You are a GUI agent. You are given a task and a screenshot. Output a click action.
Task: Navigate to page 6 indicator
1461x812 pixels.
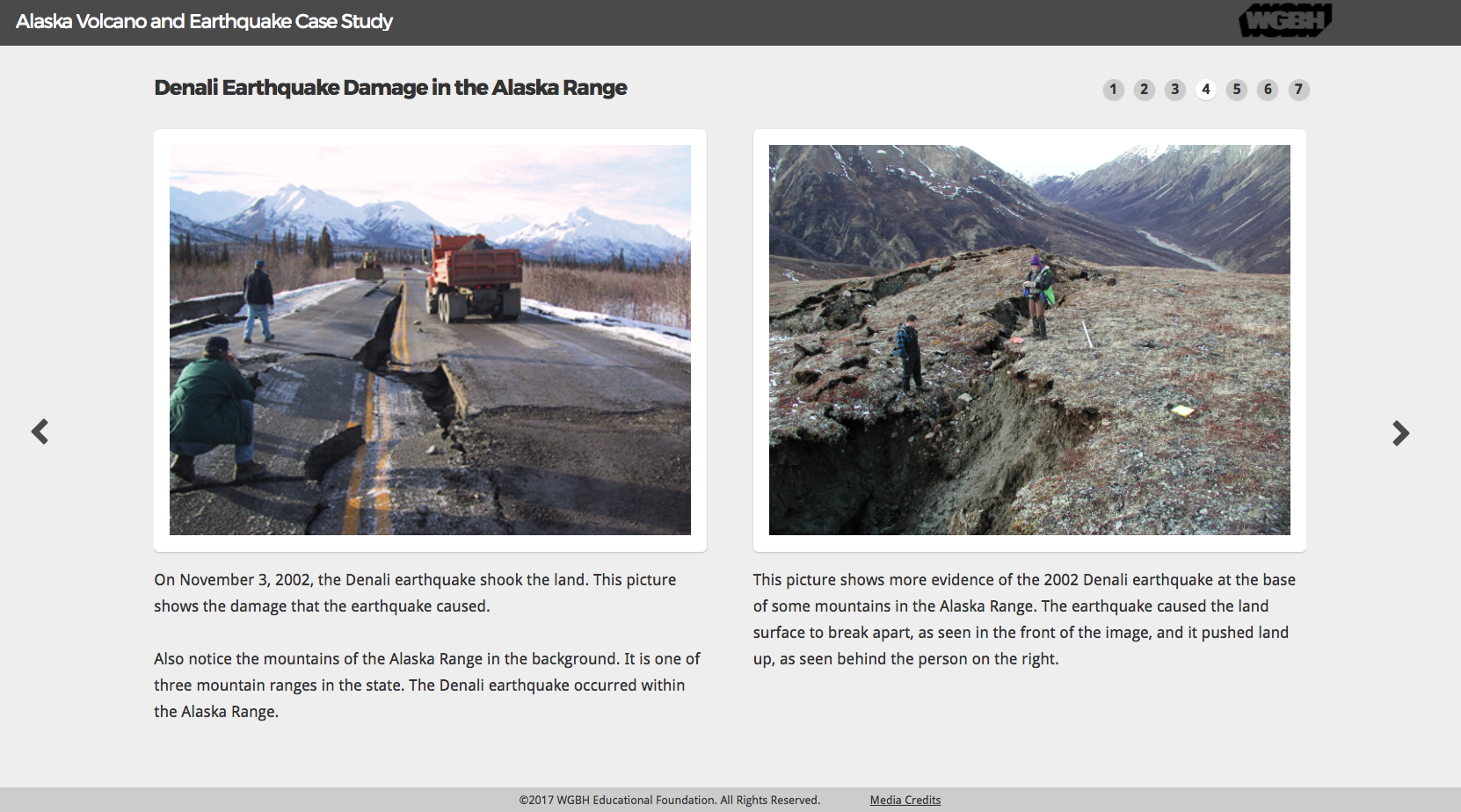point(1268,90)
